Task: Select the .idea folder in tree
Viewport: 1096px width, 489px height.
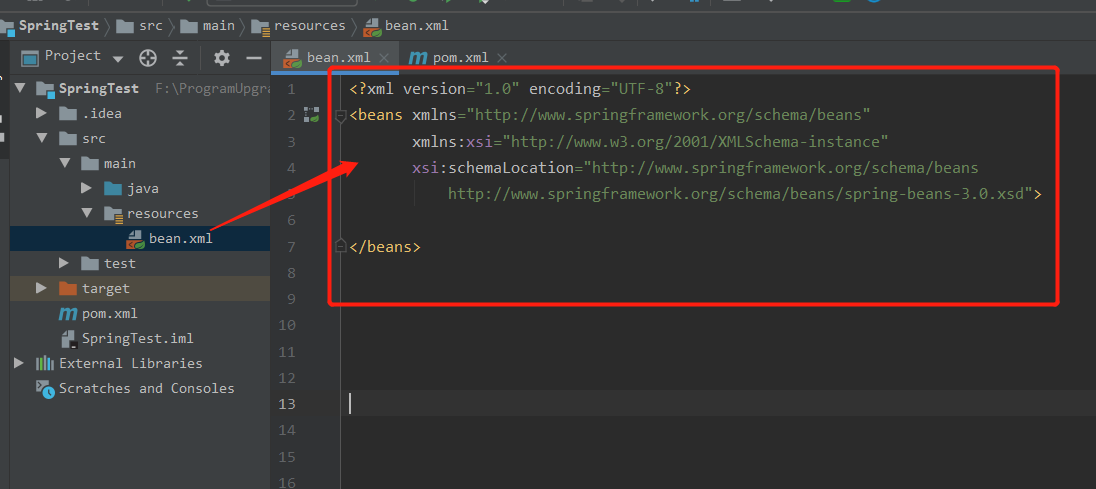Action: click(140, 113)
